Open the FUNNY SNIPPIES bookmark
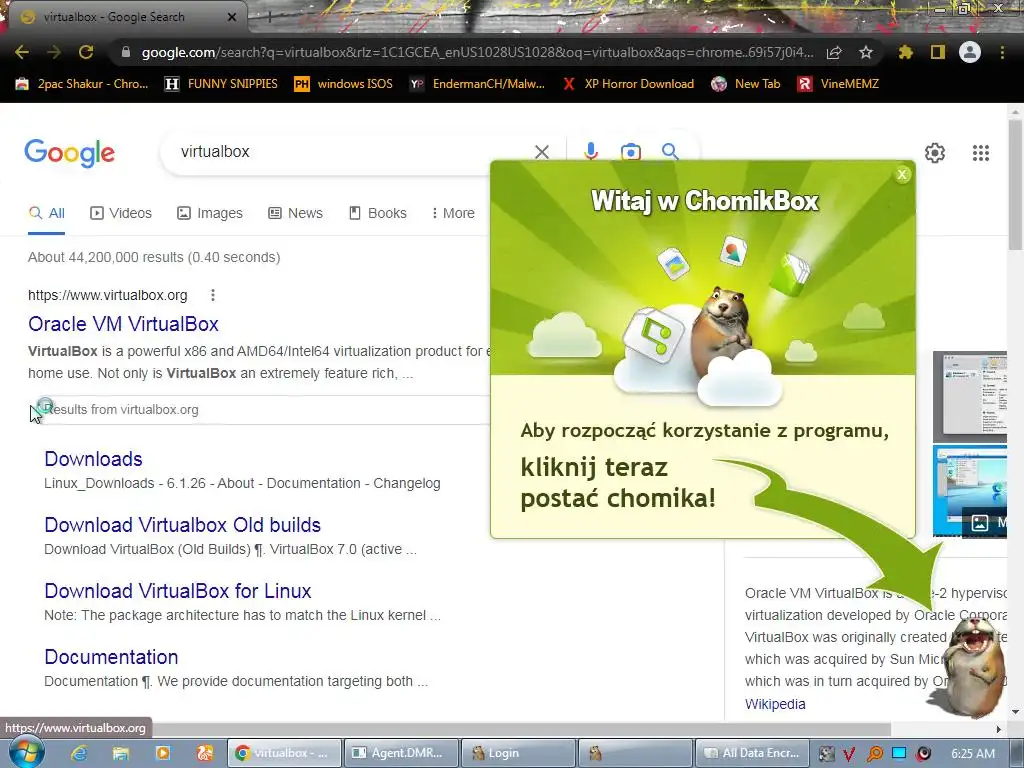This screenshot has height=768, width=1024. coord(221,84)
